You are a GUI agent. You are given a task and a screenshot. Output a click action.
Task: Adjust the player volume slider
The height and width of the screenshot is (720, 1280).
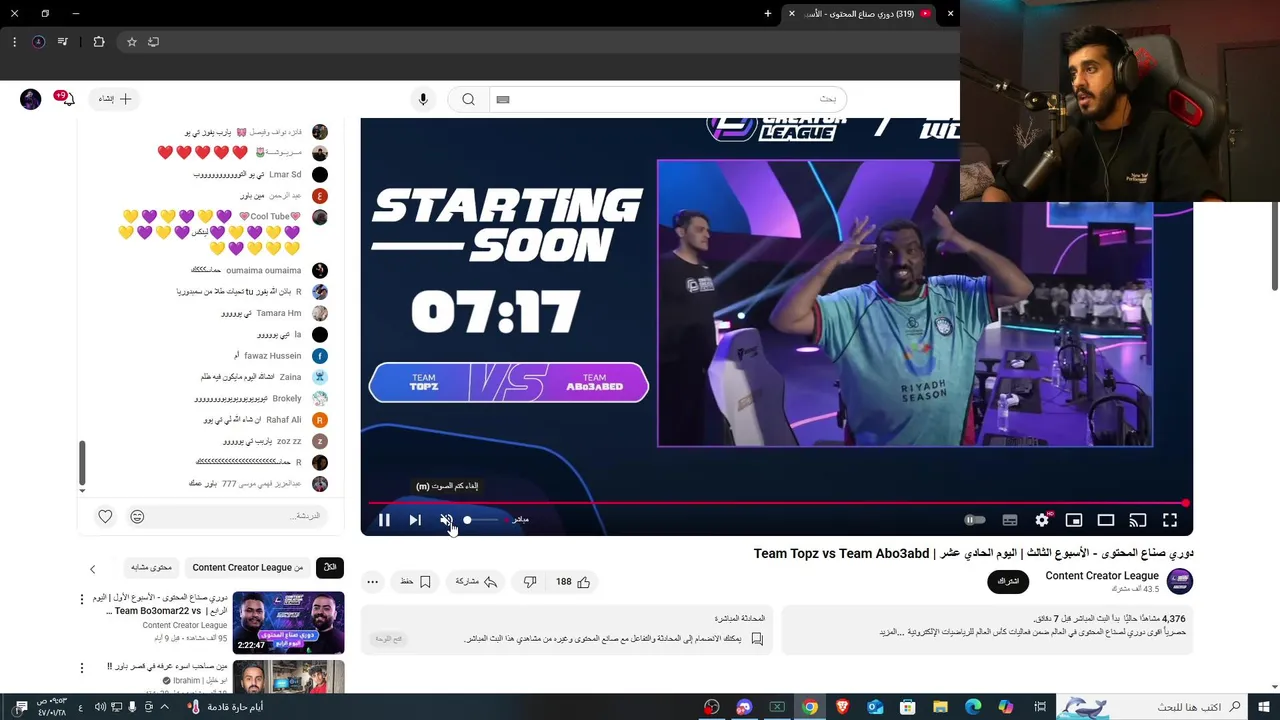480,520
